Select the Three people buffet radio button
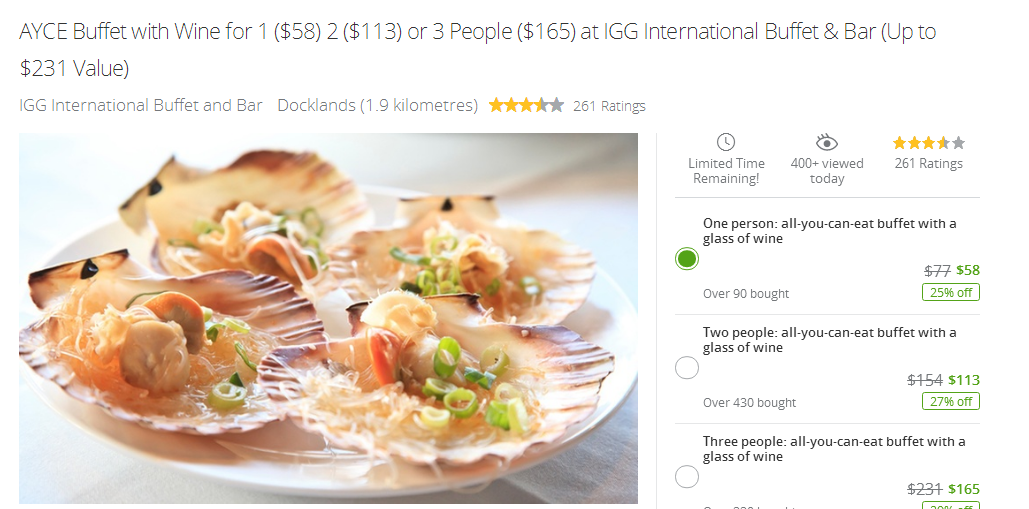 pos(687,477)
